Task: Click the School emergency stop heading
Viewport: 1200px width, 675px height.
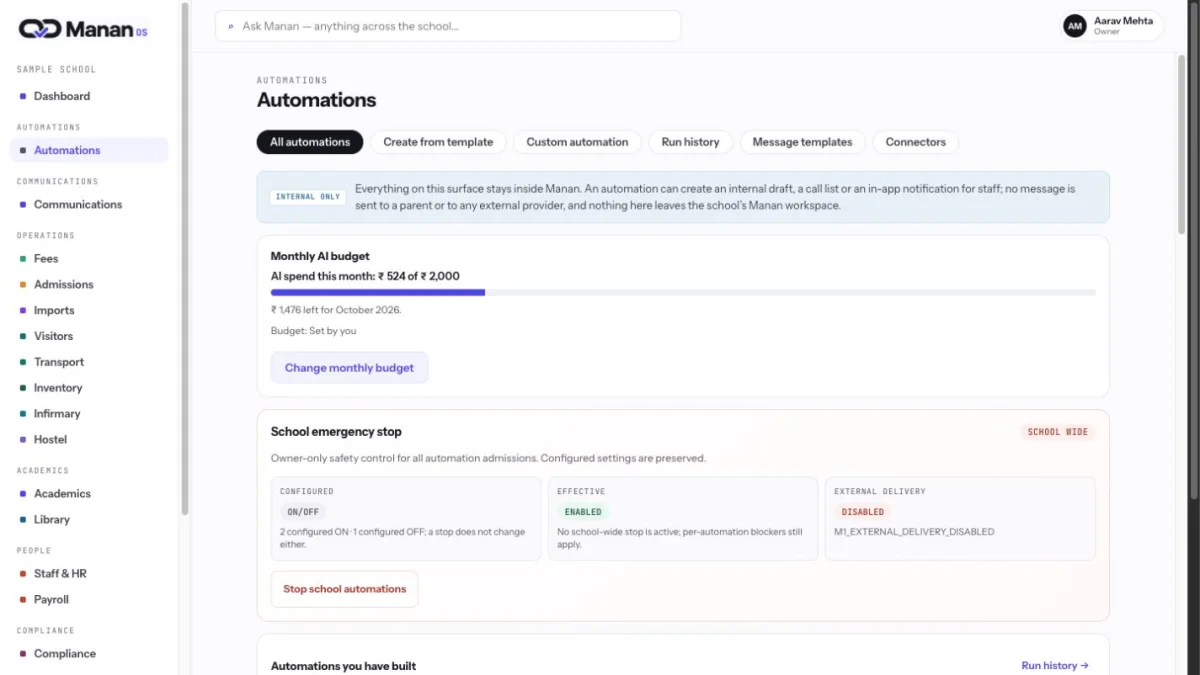Action: 336,432
